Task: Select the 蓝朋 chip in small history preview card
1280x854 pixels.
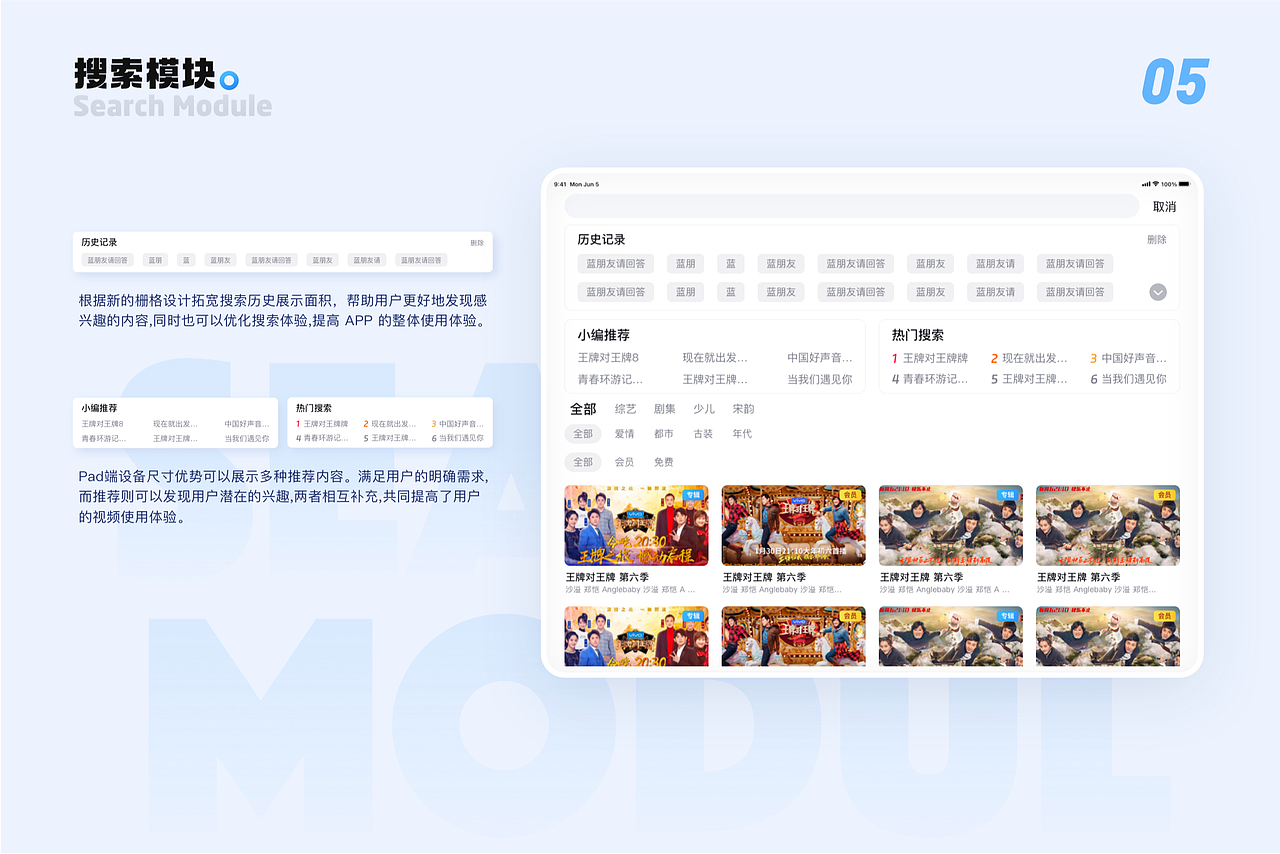Action: pos(155,260)
